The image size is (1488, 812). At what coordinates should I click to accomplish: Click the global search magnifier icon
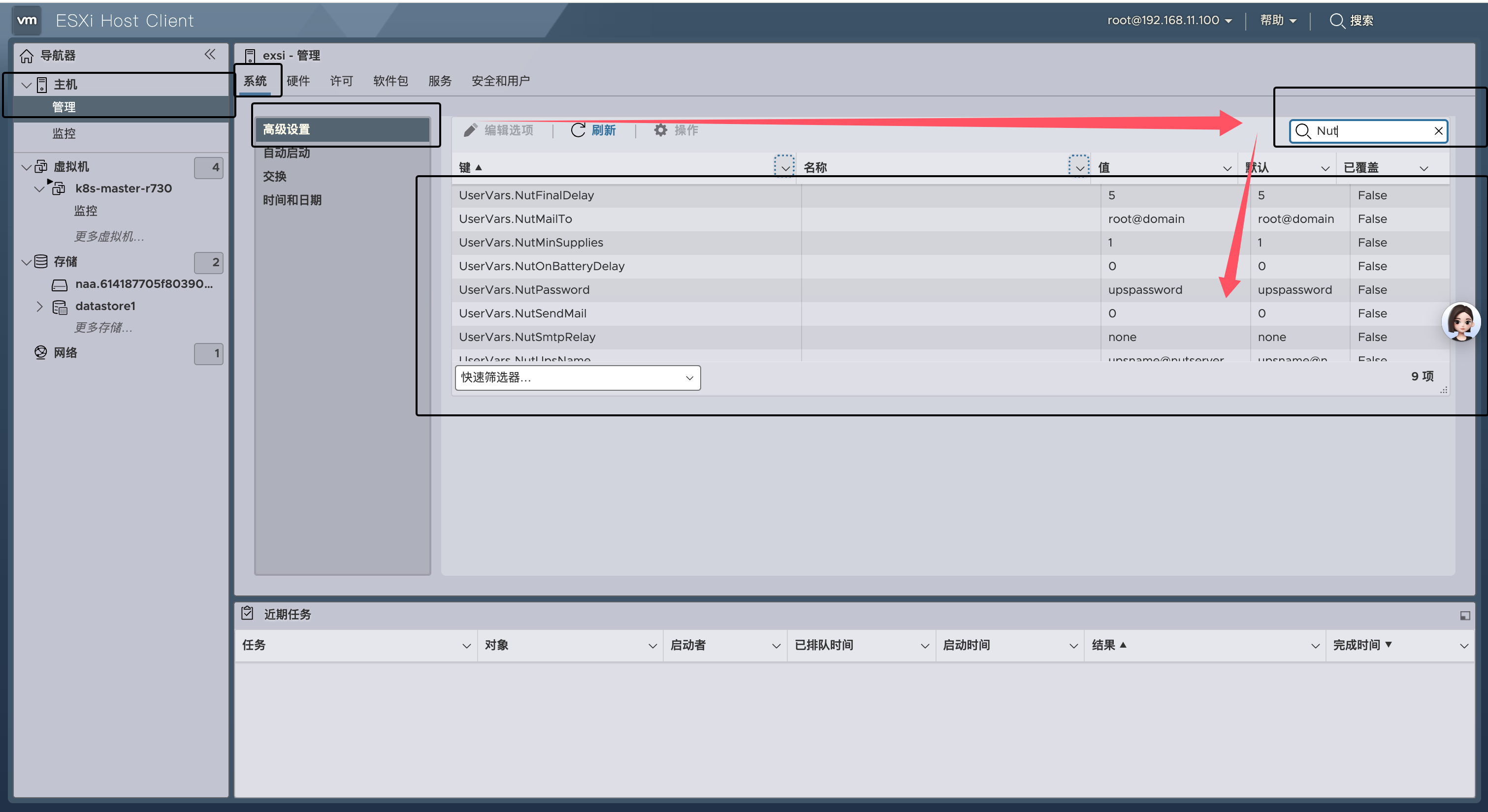1337,21
